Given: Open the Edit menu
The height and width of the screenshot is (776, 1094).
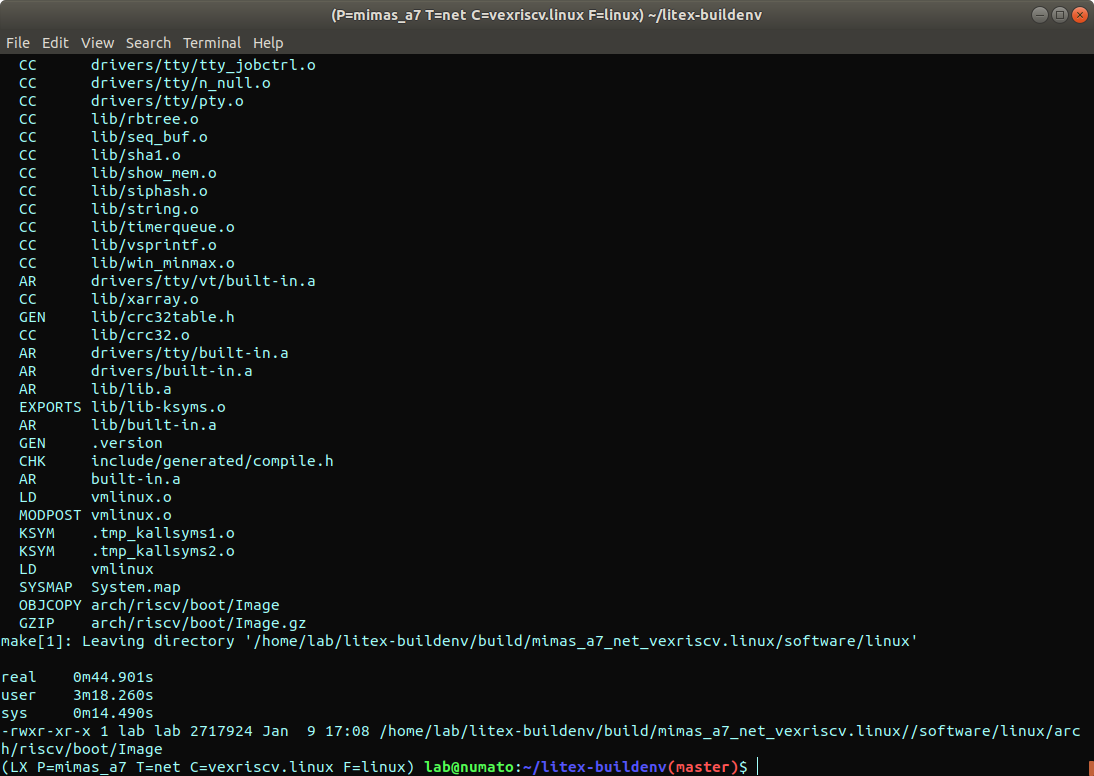Looking at the screenshot, I should 55,43.
